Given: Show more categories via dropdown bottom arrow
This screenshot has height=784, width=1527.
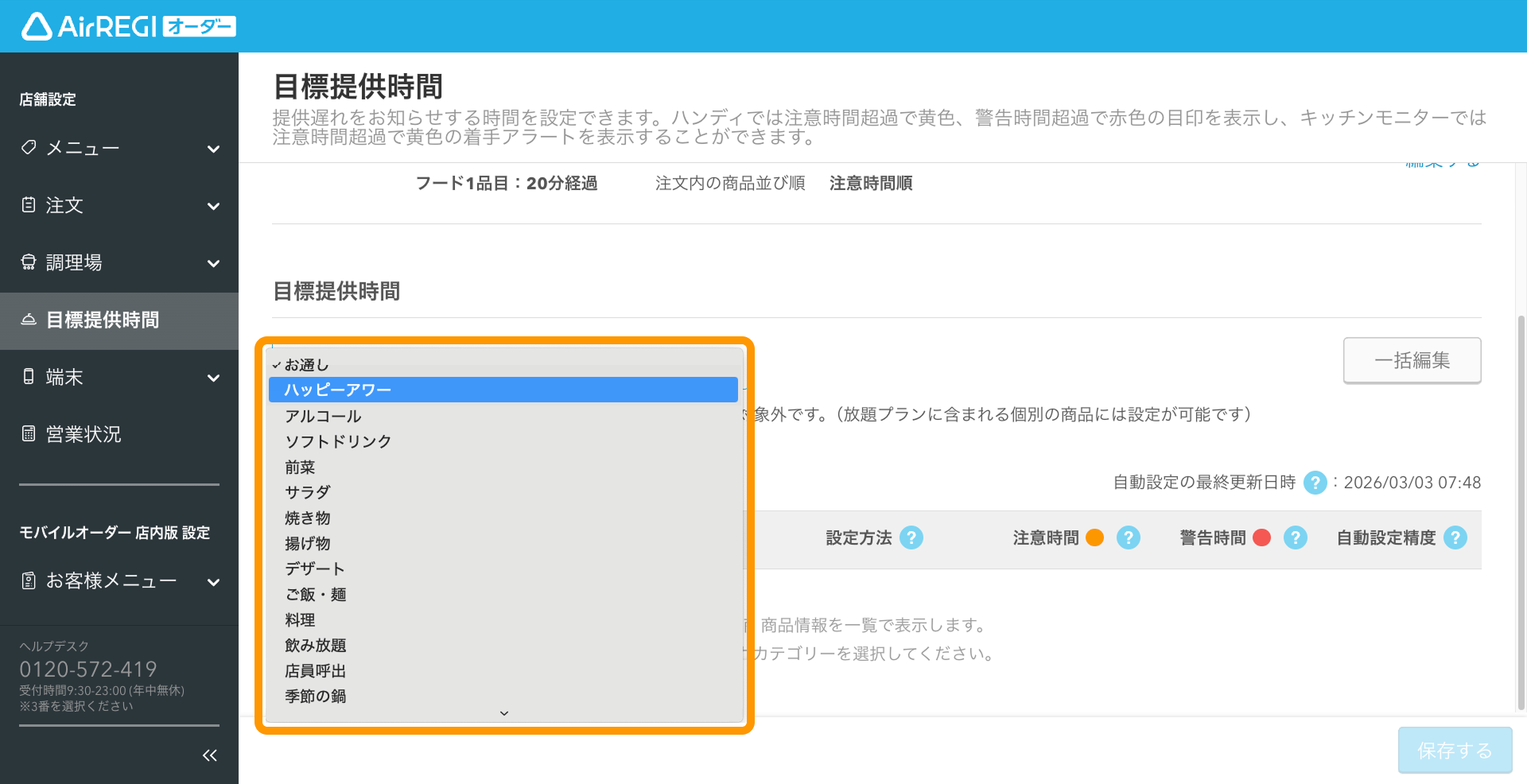Looking at the screenshot, I should pos(504,713).
